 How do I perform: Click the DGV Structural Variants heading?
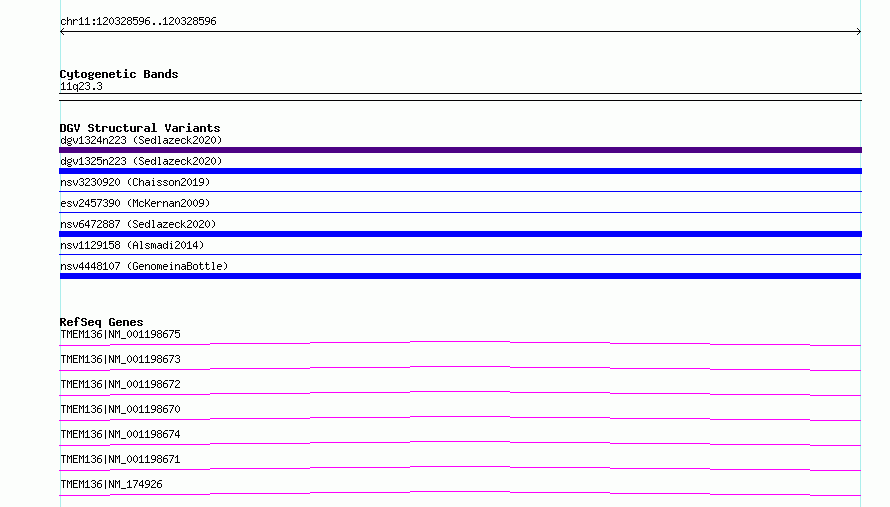[140, 128]
